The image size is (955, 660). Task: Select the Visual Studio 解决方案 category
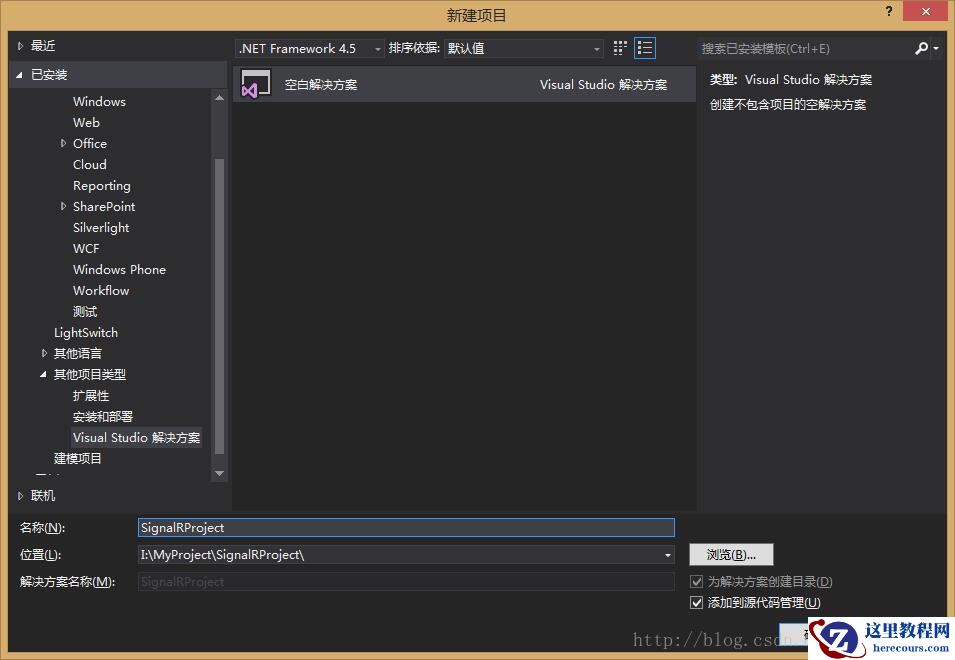click(x=136, y=437)
